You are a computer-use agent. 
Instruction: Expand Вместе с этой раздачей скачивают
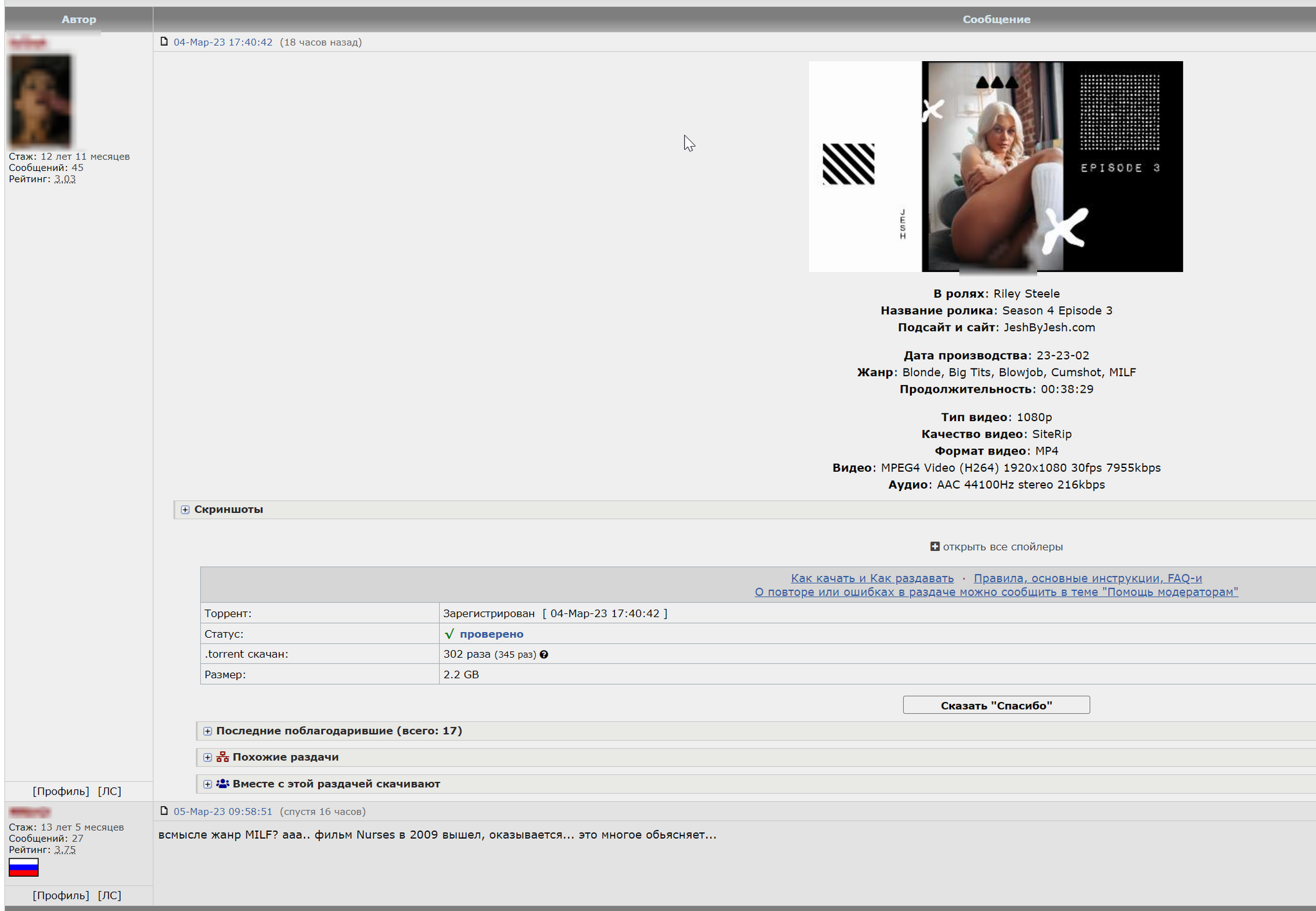pos(208,784)
